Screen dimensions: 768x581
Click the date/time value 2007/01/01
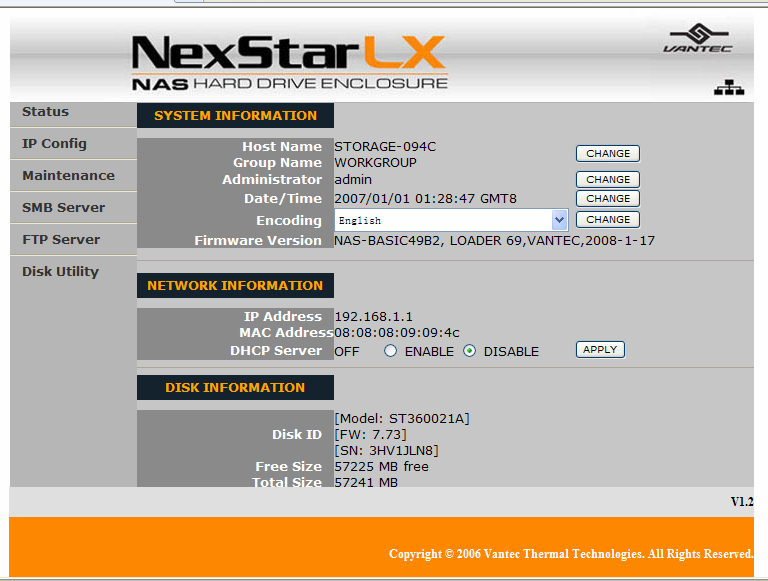click(426, 198)
